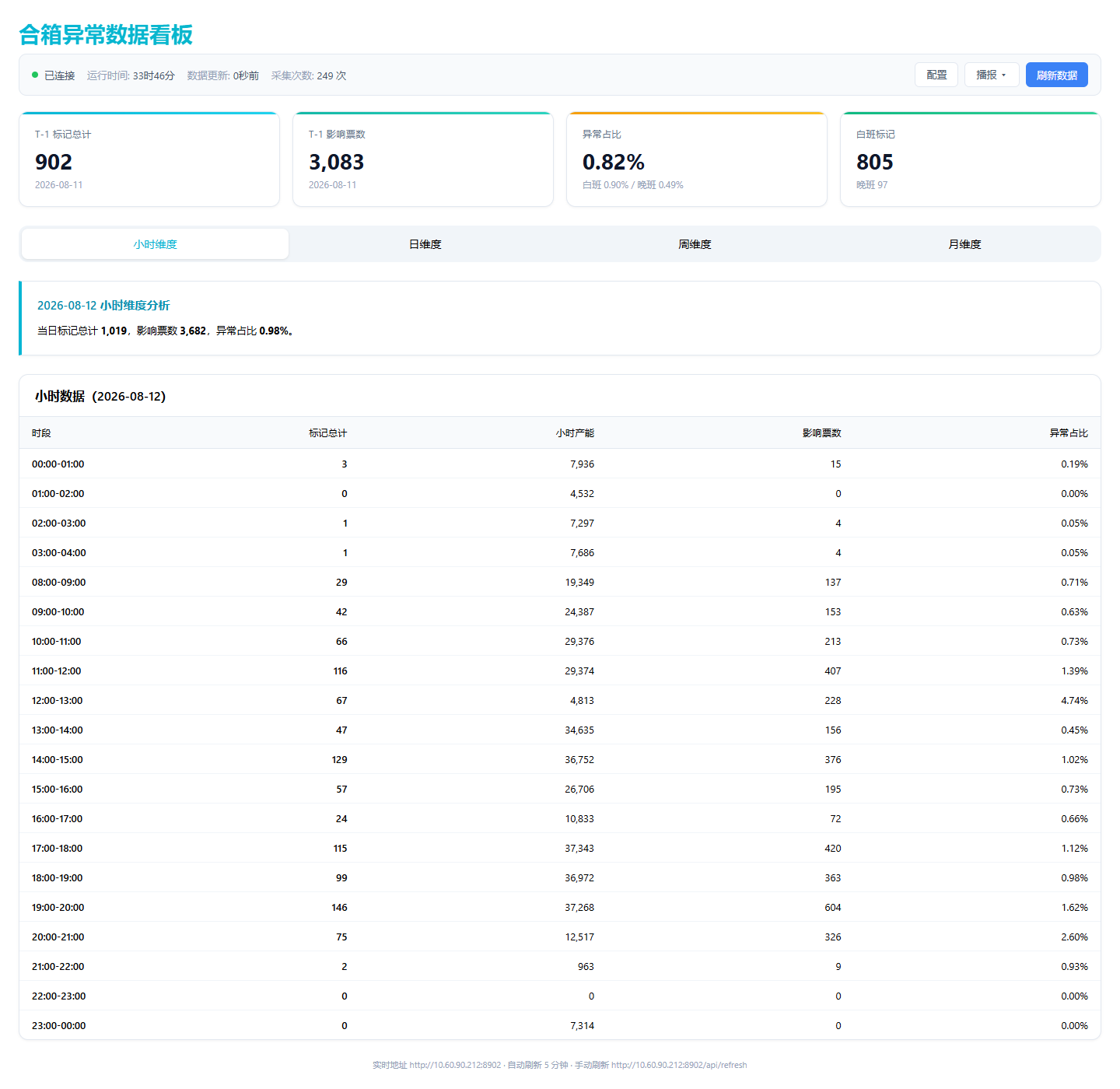Click the 数据更新 0秒前 status text
This screenshot has width=1120, height=1089.
[223, 75]
